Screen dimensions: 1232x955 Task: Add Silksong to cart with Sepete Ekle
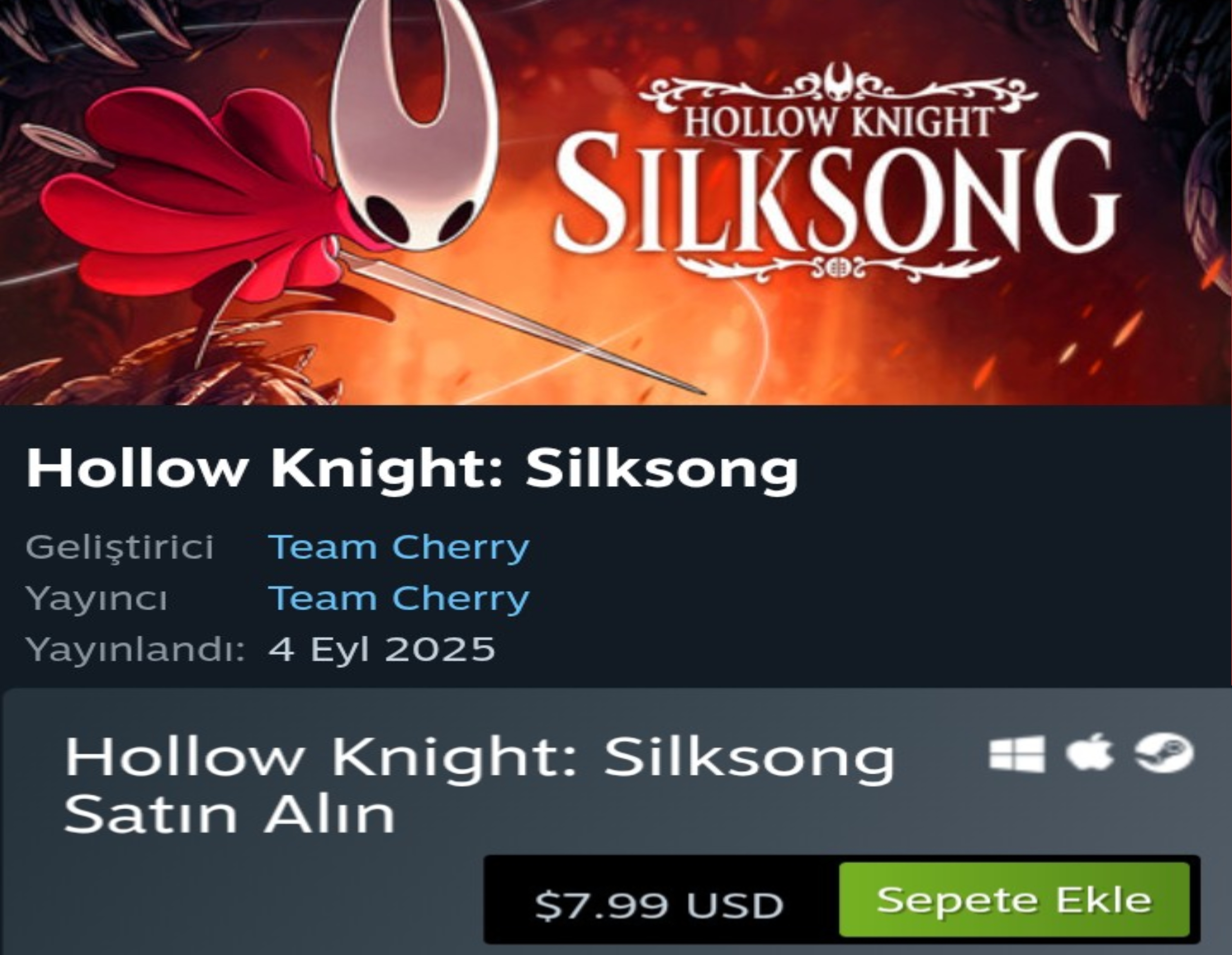pyautogui.click(x=1014, y=900)
